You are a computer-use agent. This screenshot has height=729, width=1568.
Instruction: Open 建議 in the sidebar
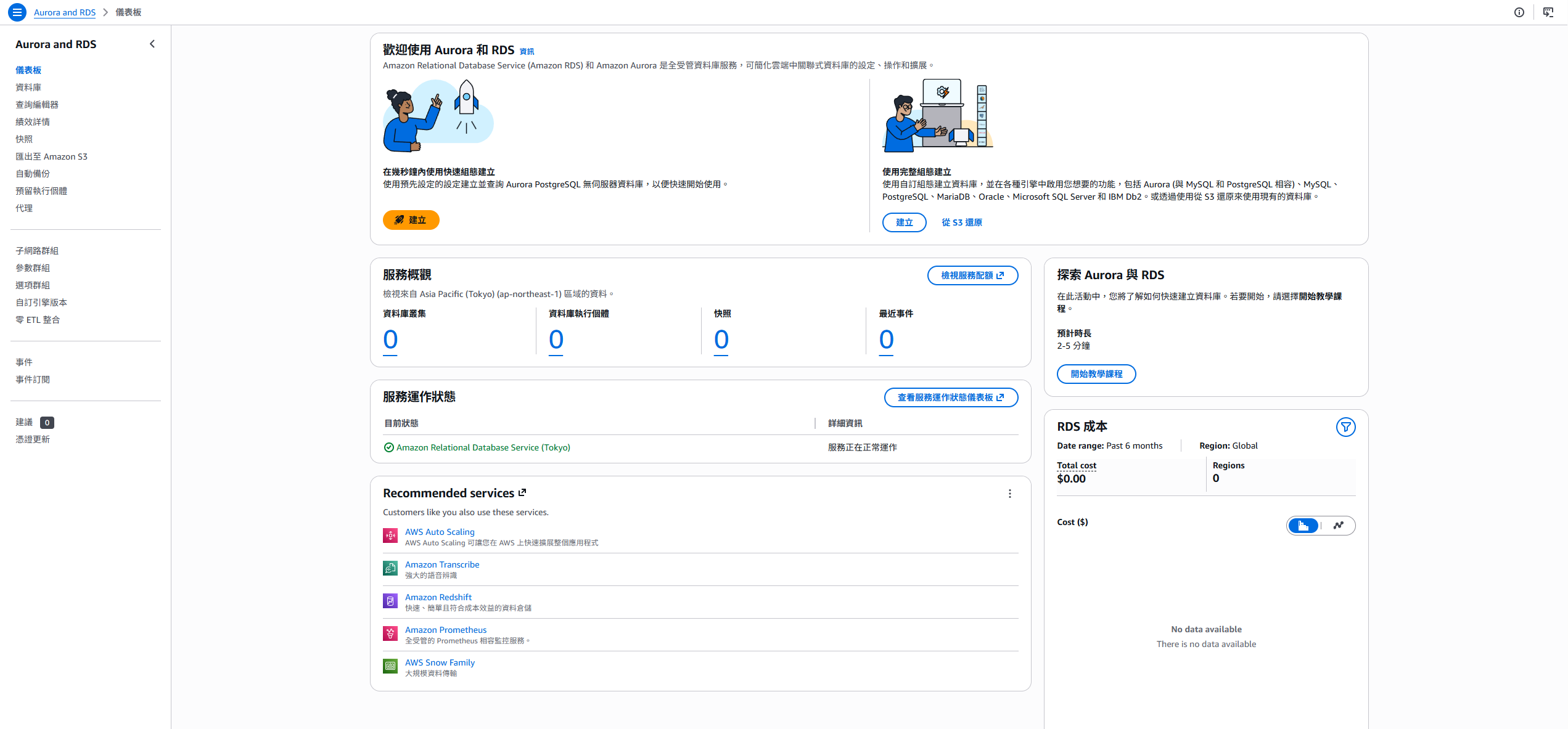coord(24,422)
